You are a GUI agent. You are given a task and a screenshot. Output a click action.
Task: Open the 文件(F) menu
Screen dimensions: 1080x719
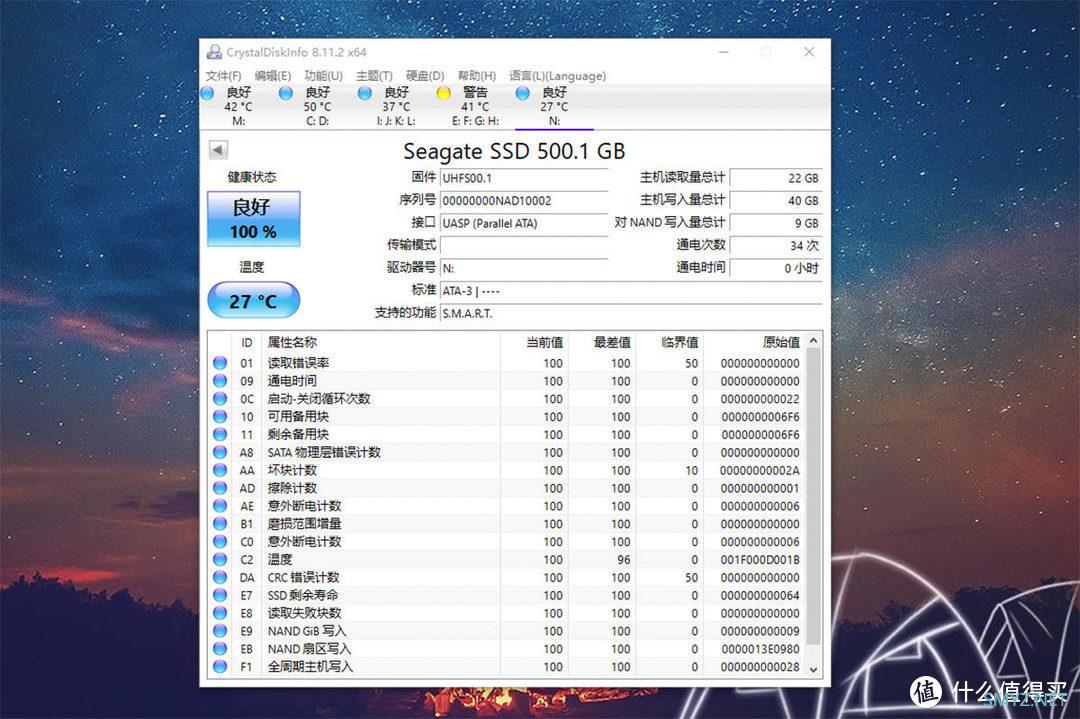coord(223,76)
